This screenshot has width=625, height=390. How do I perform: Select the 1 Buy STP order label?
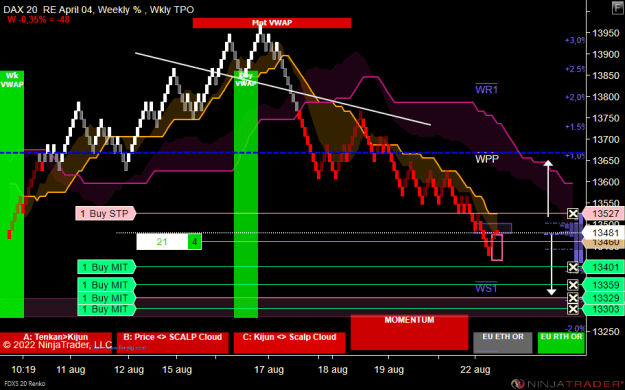pyautogui.click(x=106, y=214)
